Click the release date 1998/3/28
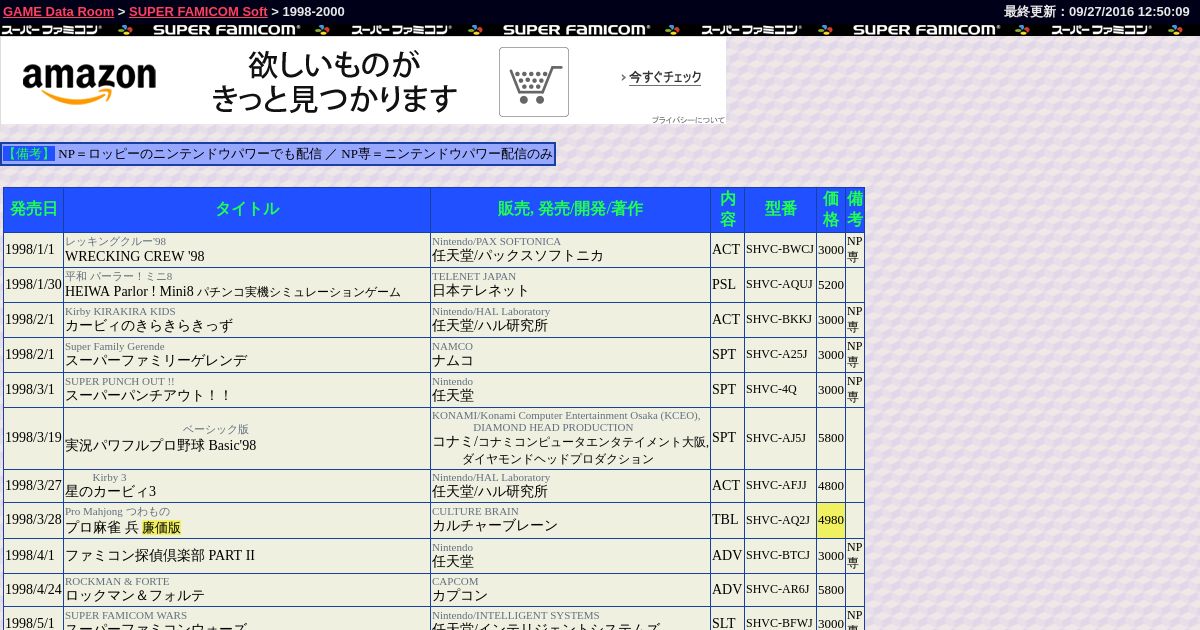Screen dimensions: 1200x630 coord(34,520)
